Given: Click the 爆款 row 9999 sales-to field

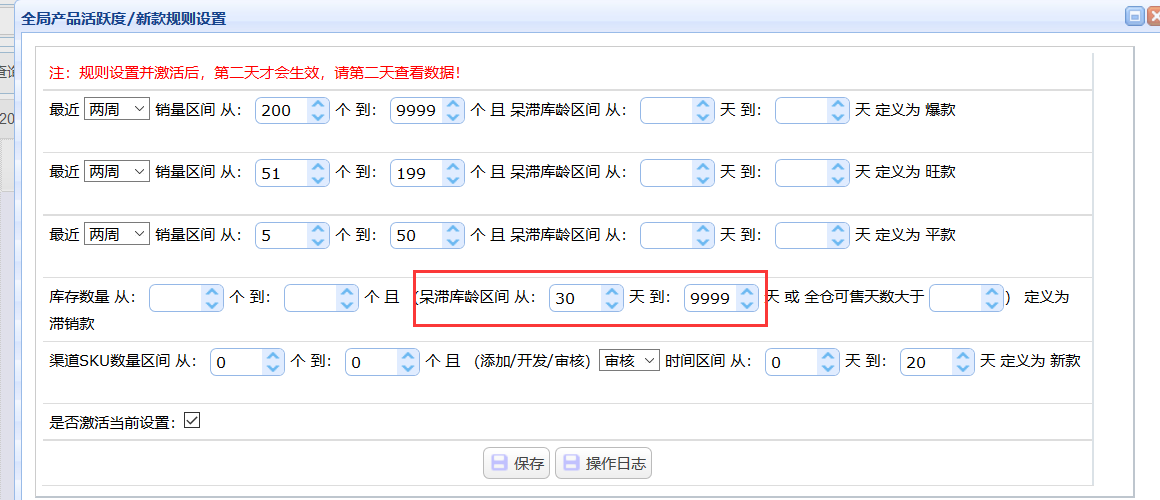Looking at the screenshot, I should tap(417, 111).
